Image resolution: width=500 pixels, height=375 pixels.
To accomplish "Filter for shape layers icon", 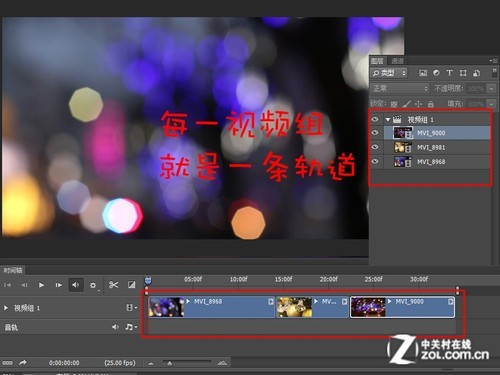I will pyautogui.click(x=463, y=73).
